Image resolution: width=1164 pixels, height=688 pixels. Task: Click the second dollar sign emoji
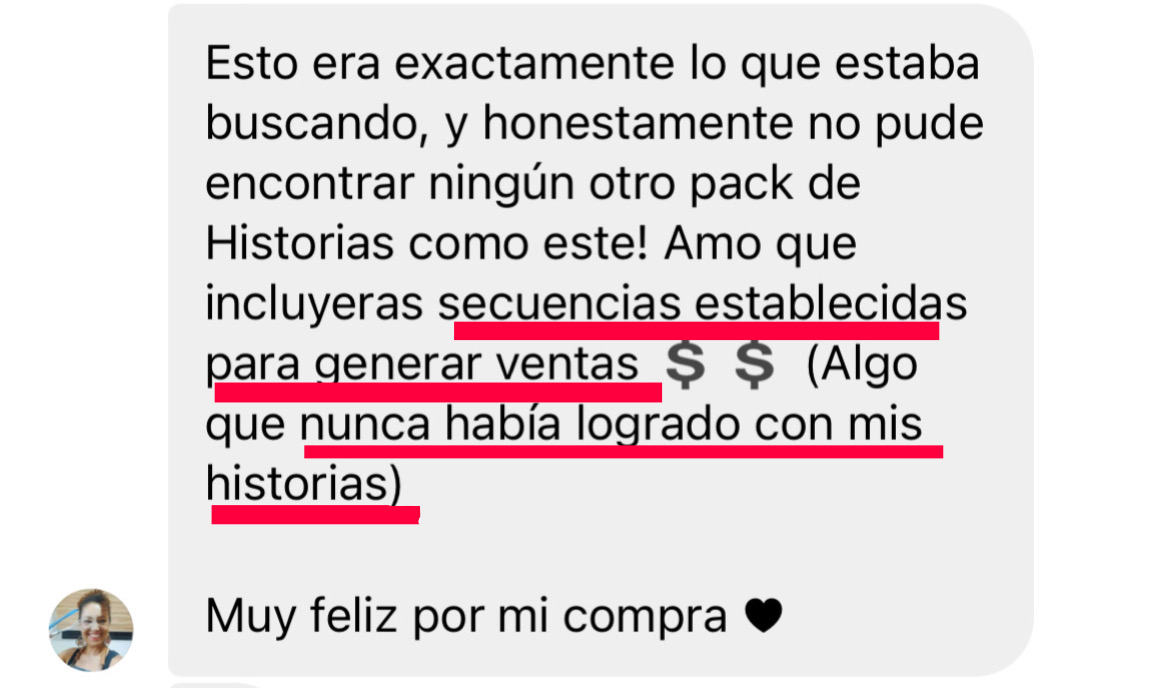754,364
